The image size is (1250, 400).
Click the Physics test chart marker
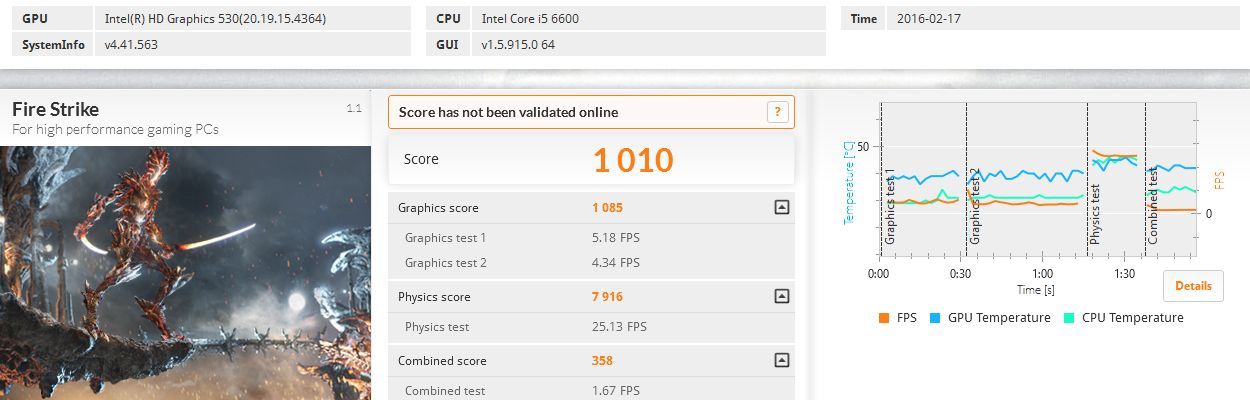[x=1095, y=214]
